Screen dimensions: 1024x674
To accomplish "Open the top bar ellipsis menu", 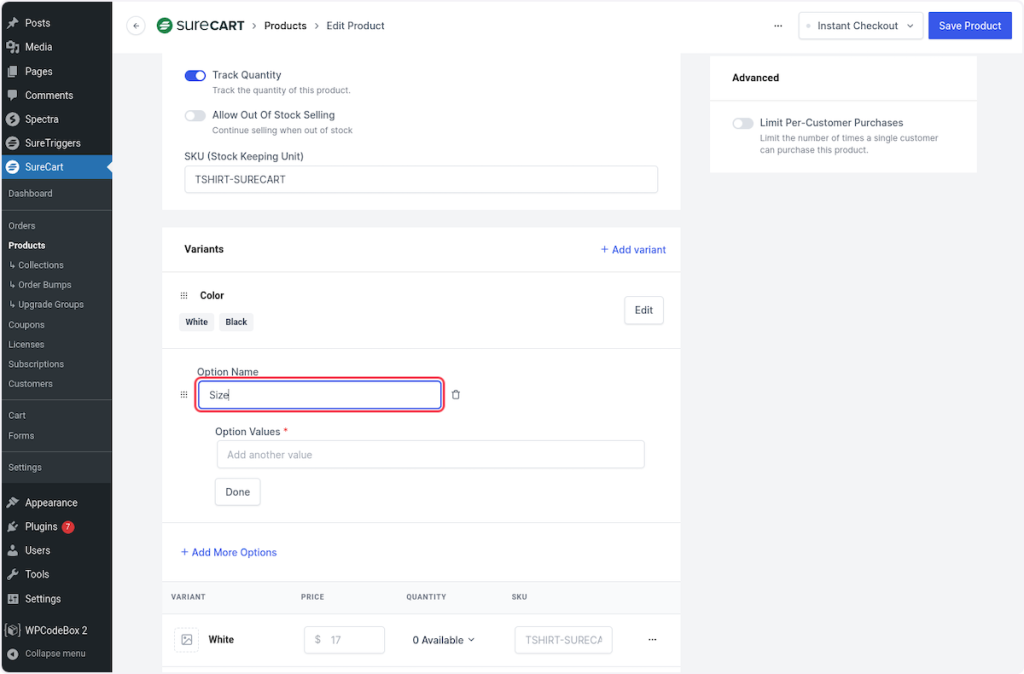I will pyautogui.click(x=778, y=26).
